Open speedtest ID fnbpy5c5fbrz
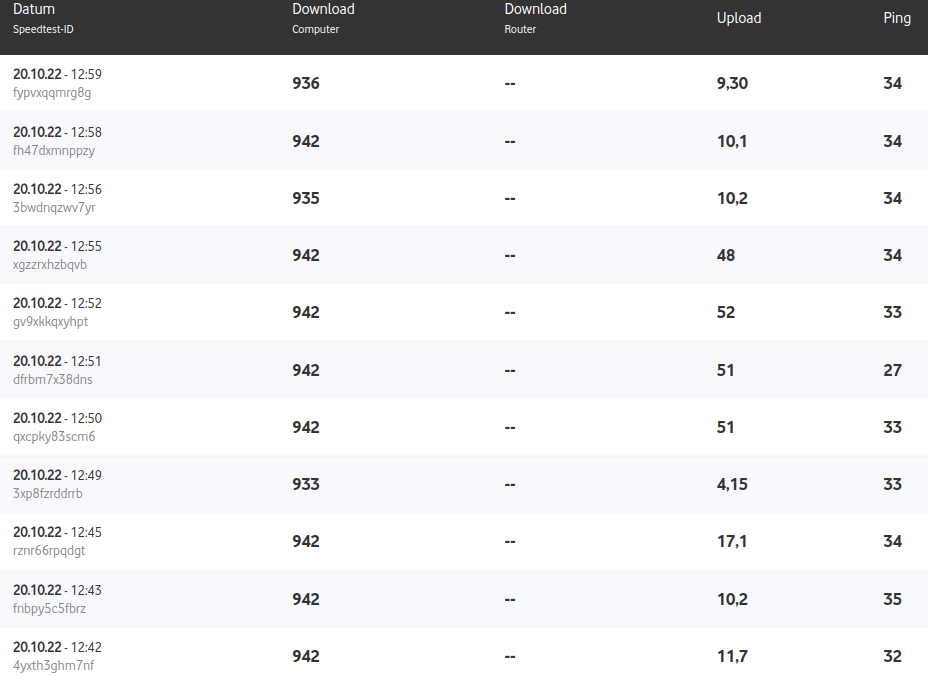 tap(50, 609)
